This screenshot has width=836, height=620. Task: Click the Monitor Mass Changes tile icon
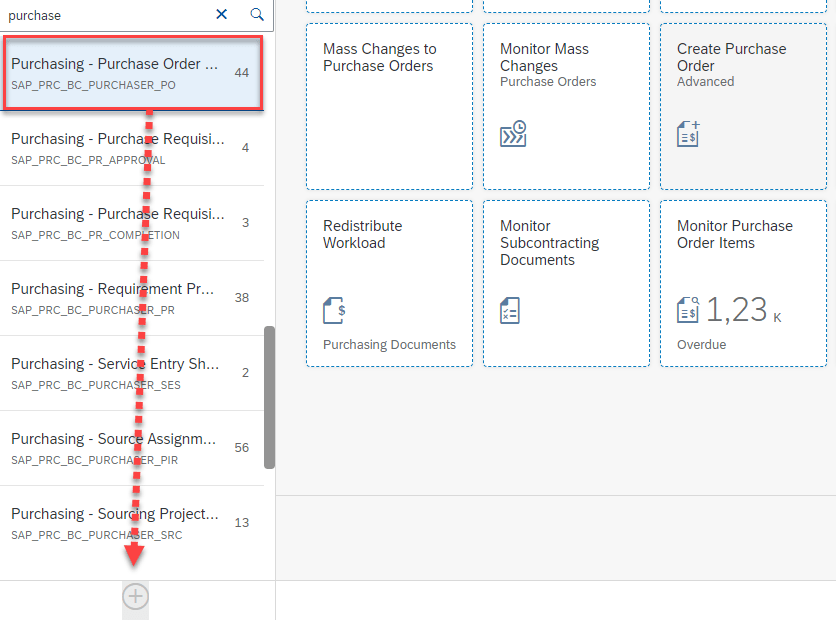pos(513,134)
